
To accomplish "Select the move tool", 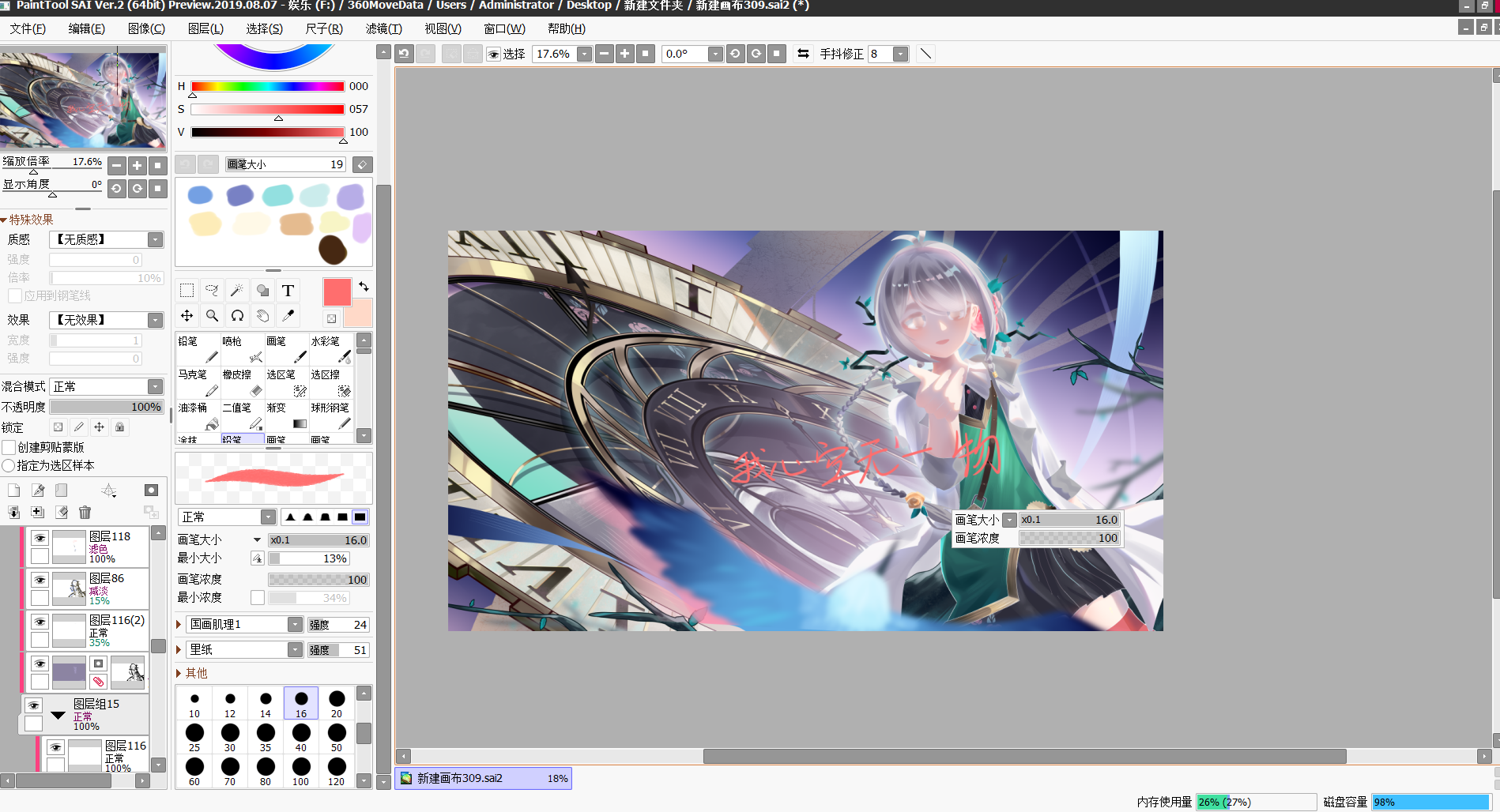I will pyautogui.click(x=187, y=316).
